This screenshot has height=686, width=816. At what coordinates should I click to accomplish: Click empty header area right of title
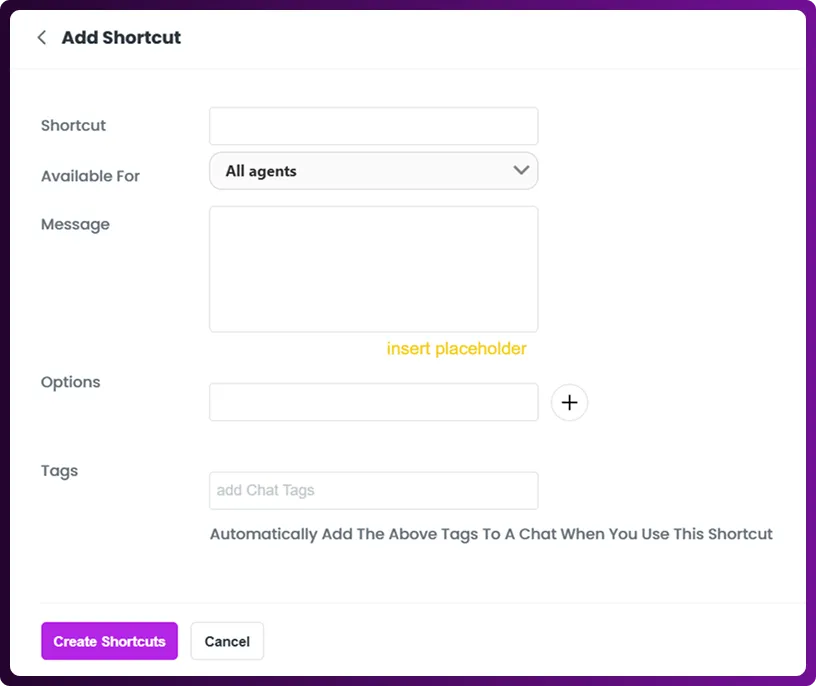500,38
